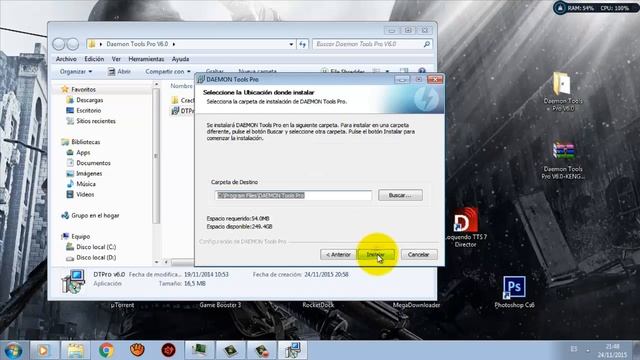Screen dimensions: 640x360
Task: Expand the Compartir con dropdown
Action: [168, 71]
